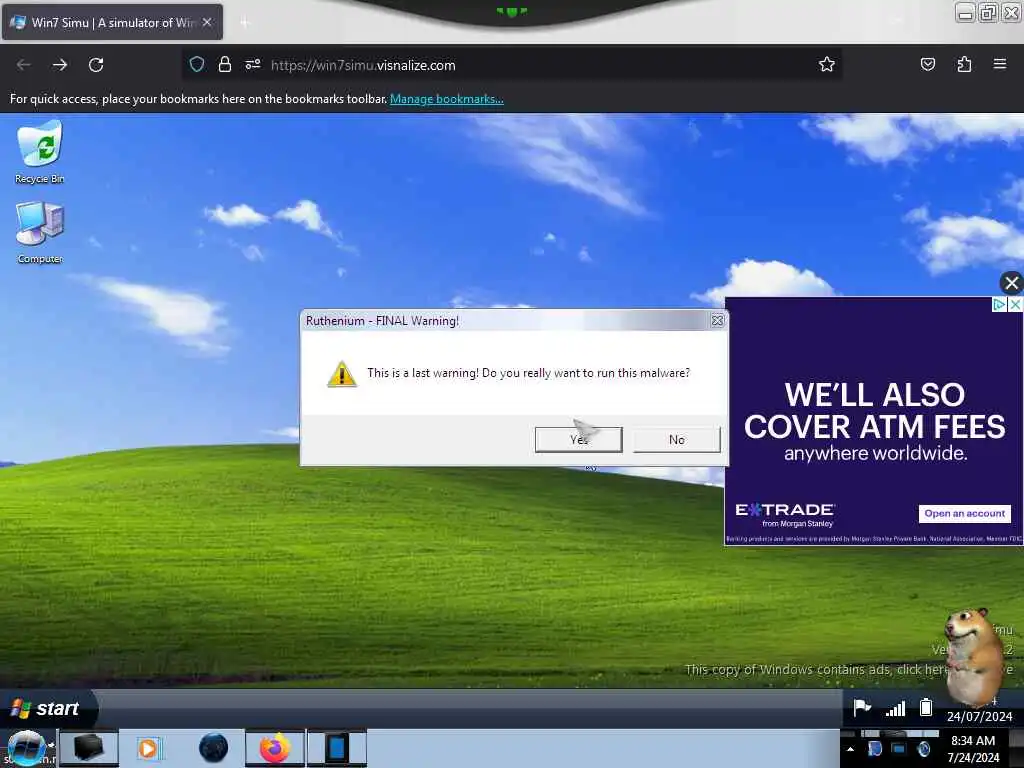Close the Win7 Simu browser tab
This screenshot has width=1024, height=768.
pyautogui.click(x=207, y=22)
